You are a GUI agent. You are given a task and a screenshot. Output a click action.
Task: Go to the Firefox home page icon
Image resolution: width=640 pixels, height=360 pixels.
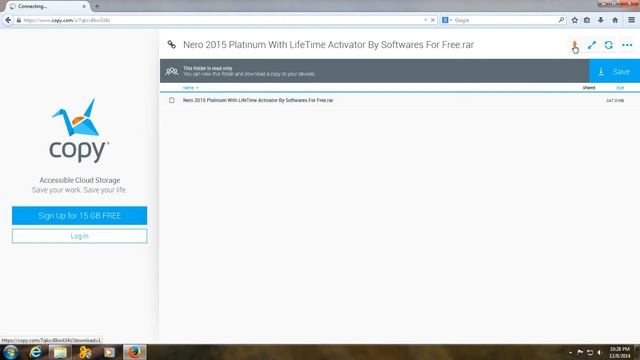point(615,20)
